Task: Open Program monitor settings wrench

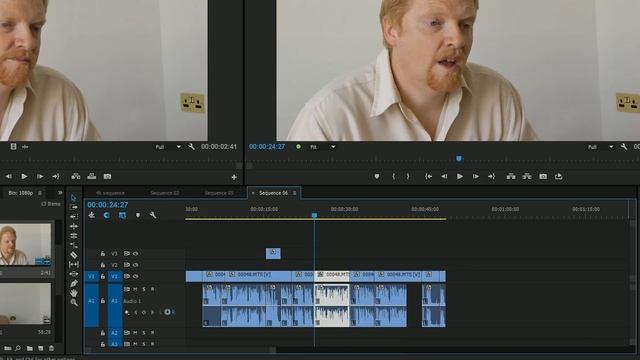Action: click(x=624, y=147)
